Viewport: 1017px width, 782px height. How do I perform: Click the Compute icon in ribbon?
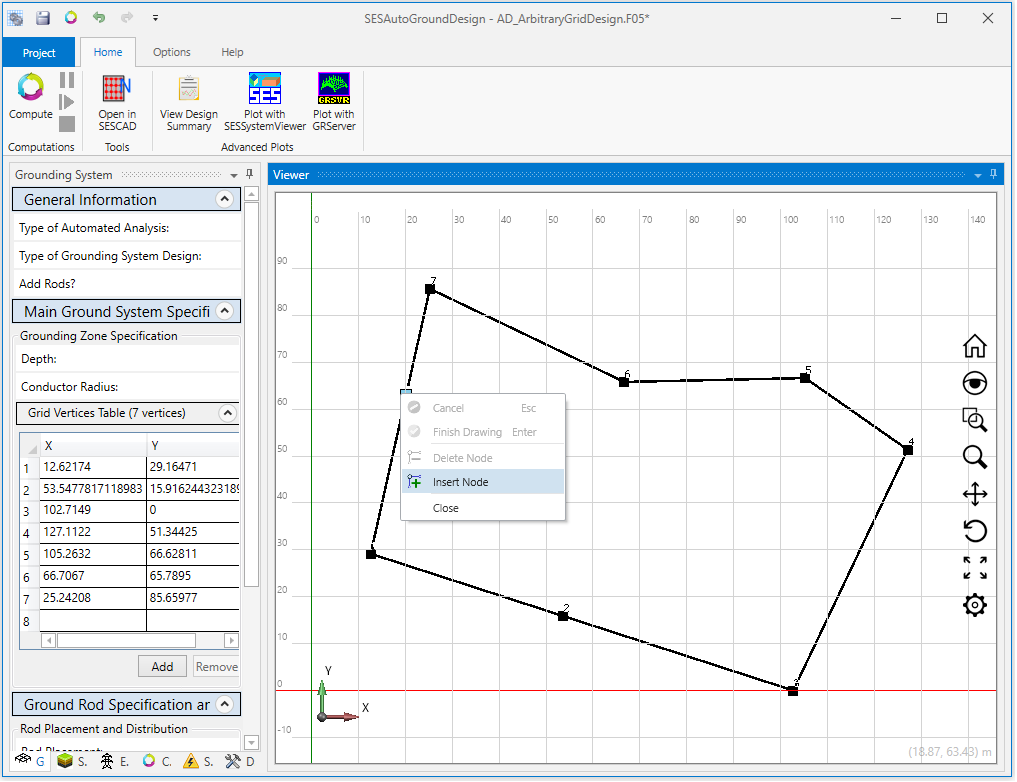click(x=30, y=96)
